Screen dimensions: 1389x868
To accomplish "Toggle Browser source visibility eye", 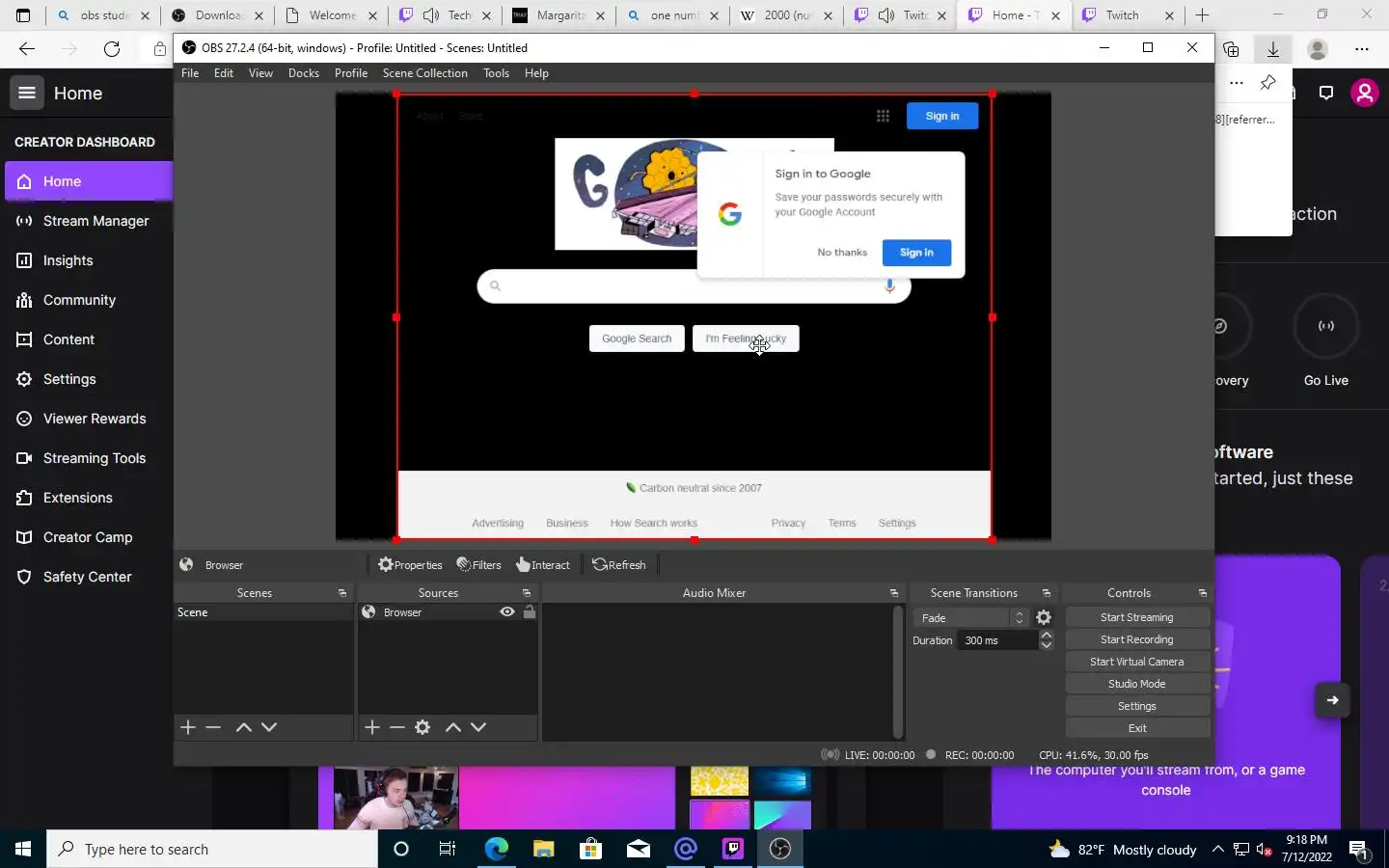I will 507,611.
